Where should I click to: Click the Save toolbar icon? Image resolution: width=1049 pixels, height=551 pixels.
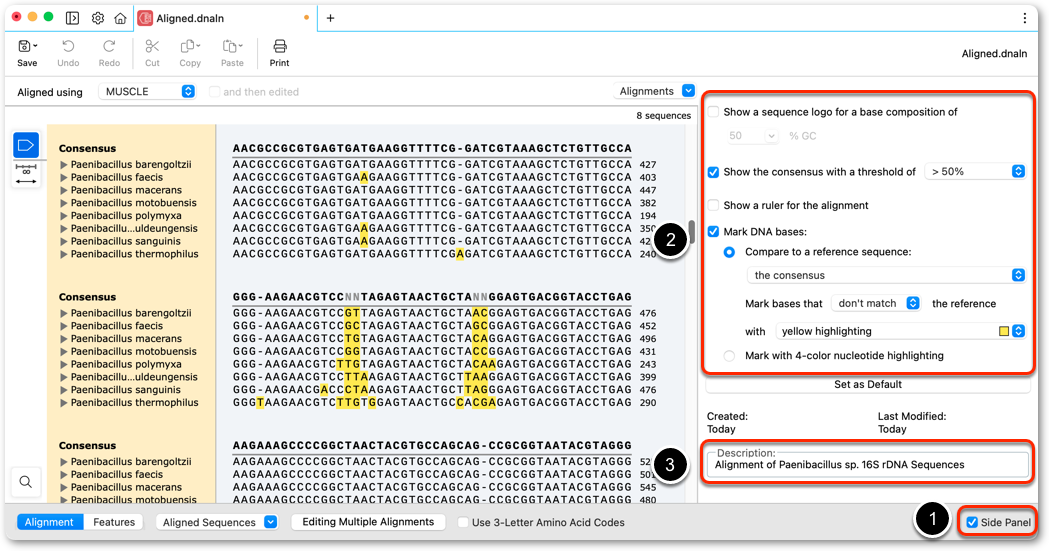pyautogui.click(x=27, y=46)
